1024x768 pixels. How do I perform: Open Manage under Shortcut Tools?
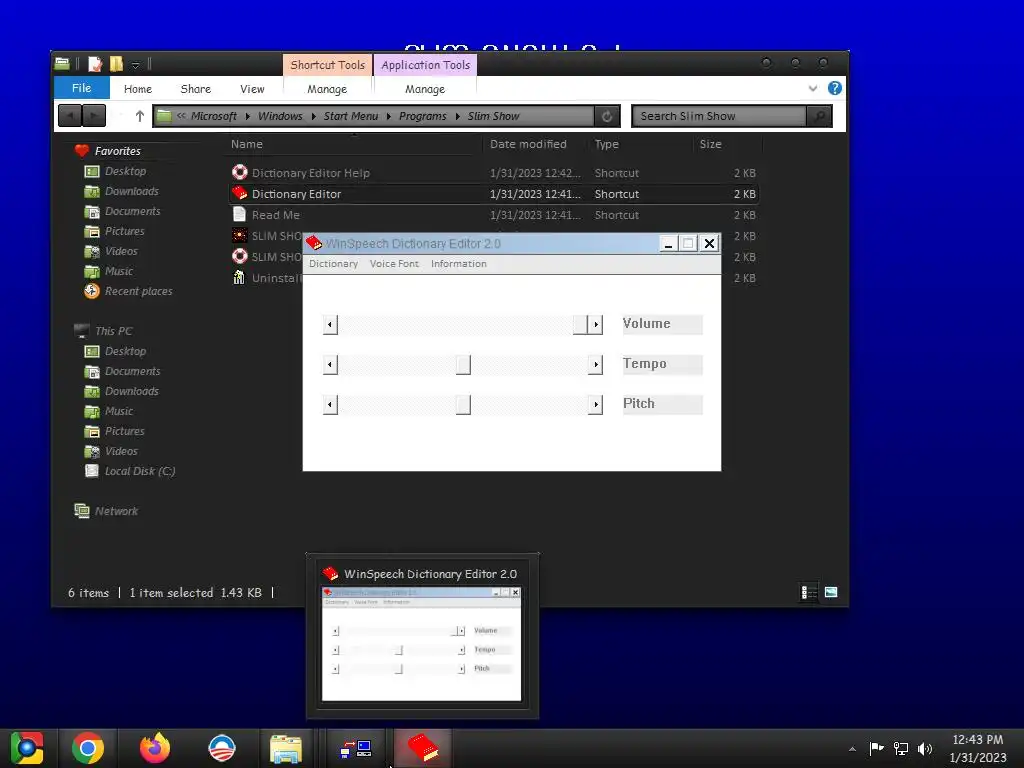327,89
